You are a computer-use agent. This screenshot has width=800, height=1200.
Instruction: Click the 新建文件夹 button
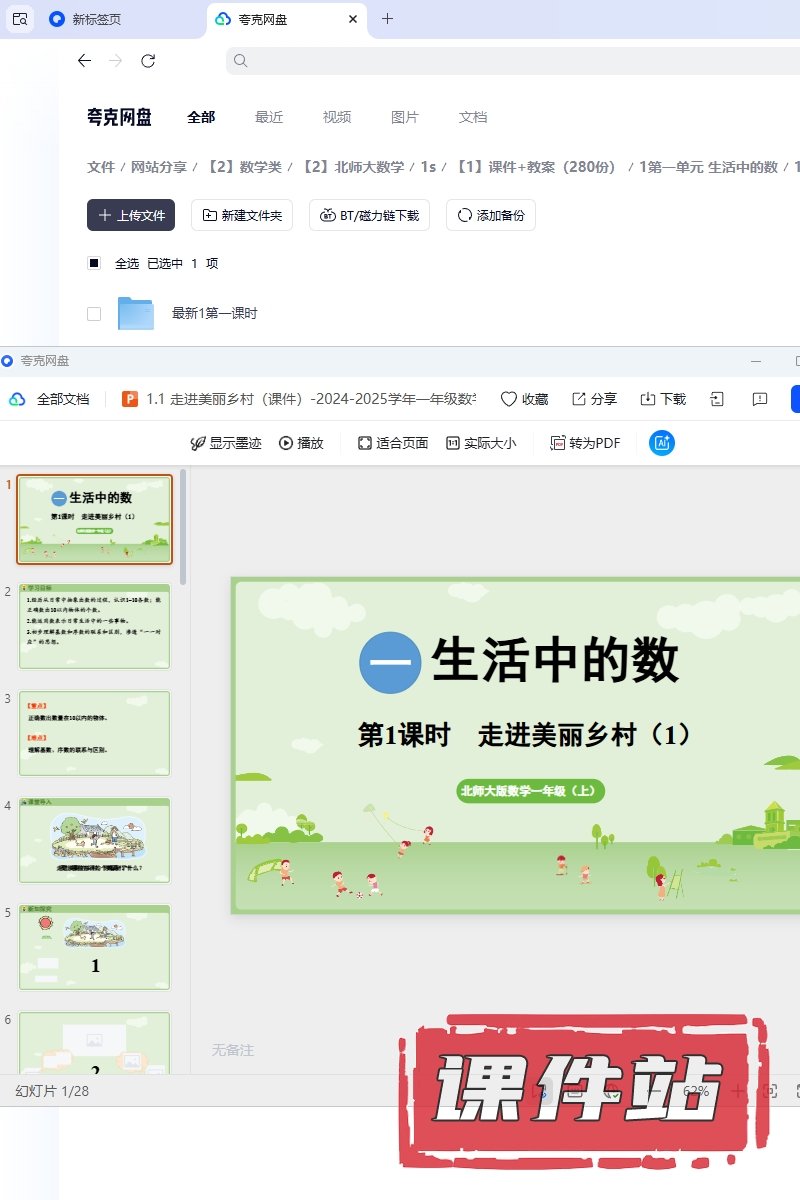pyautogui.click(x=242, y=215)
